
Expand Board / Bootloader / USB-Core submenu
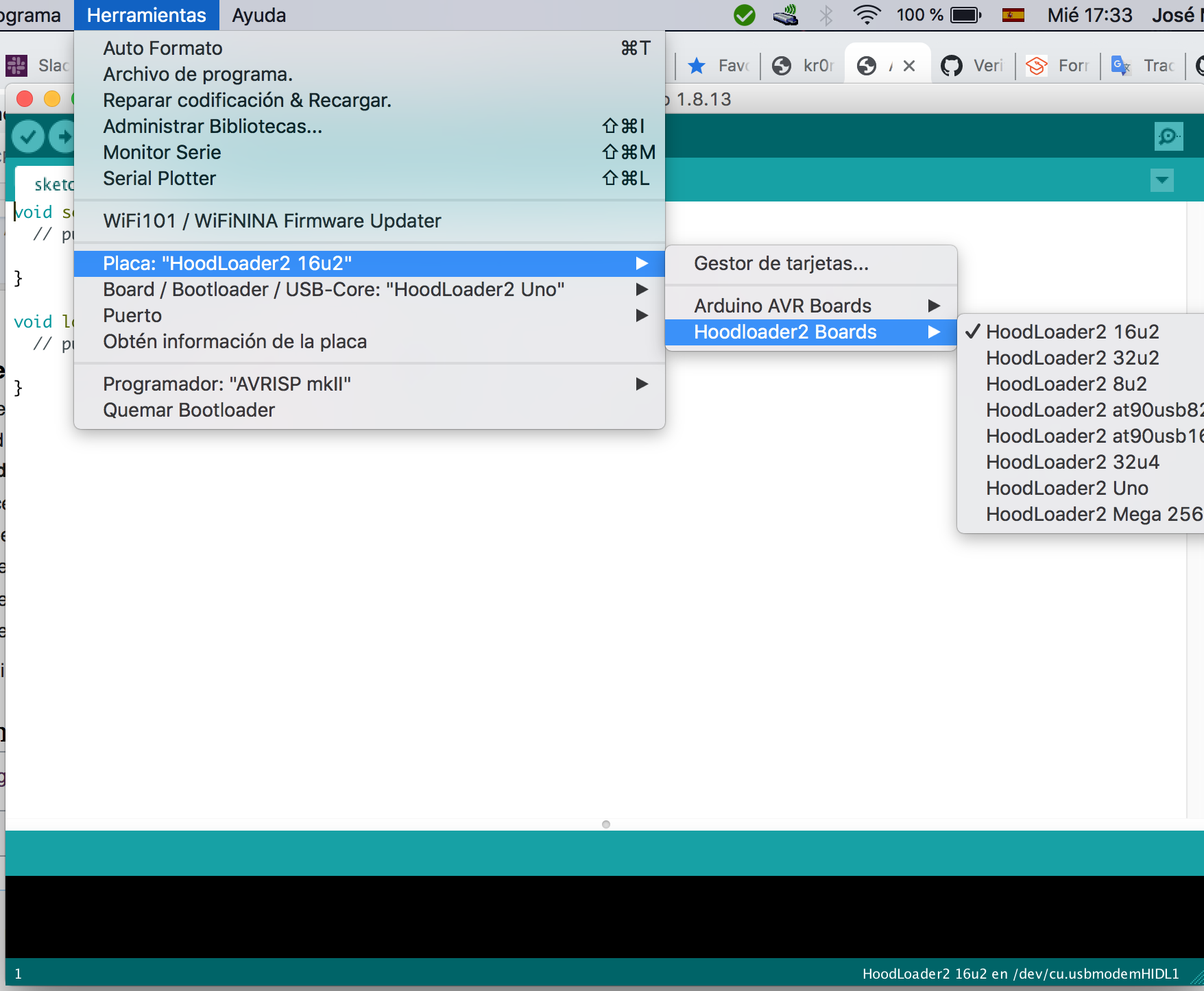(370, 289)
